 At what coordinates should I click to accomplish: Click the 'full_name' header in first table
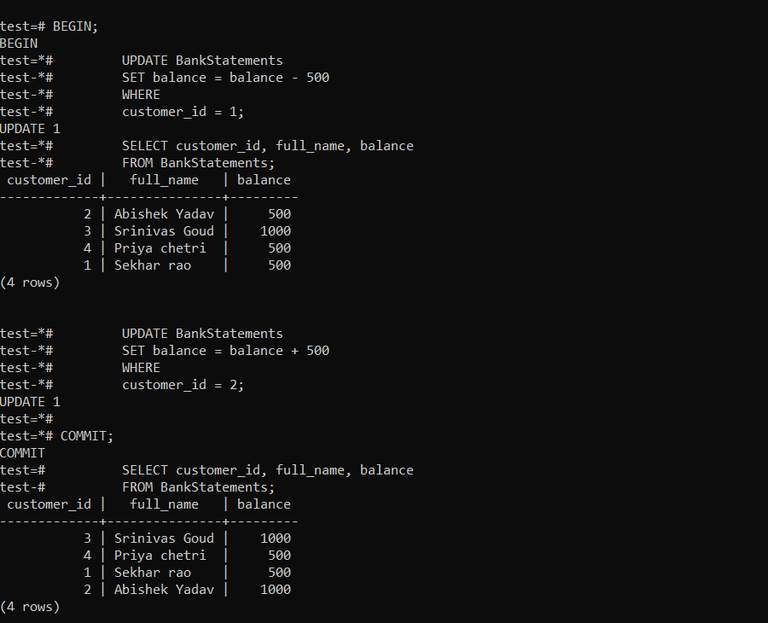[164, 180]
